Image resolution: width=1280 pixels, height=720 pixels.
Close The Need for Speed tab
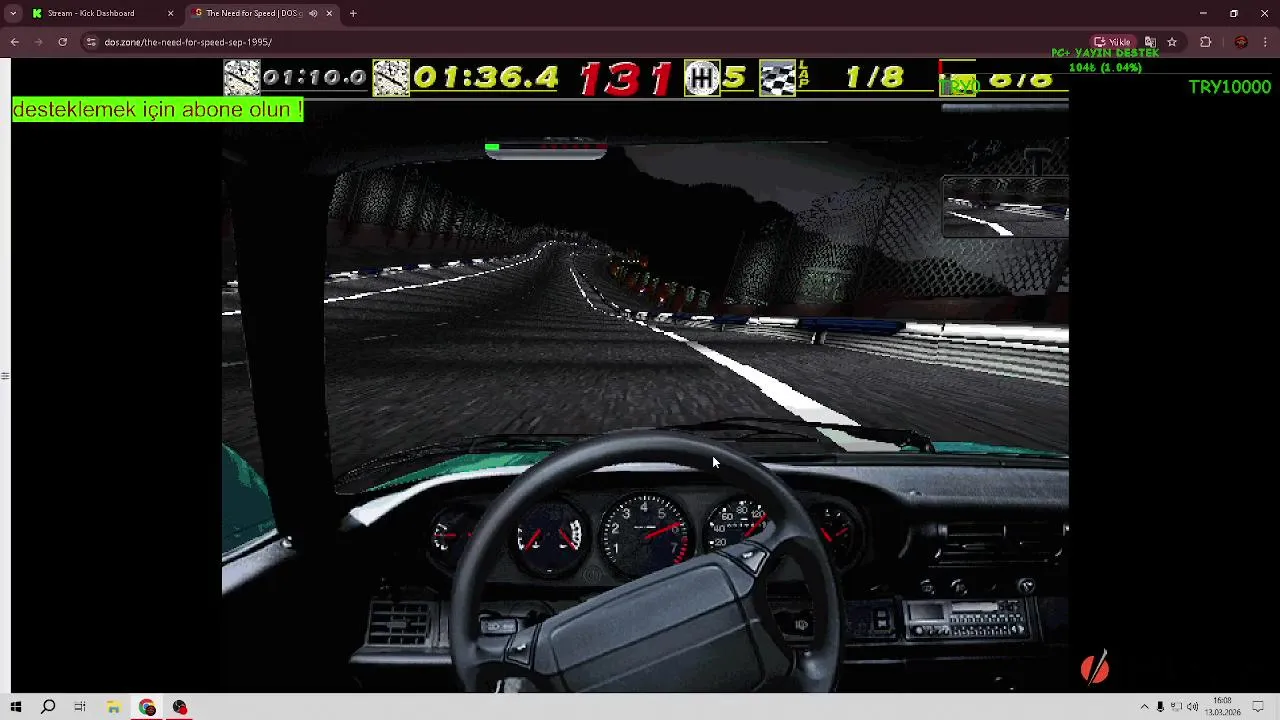coord(329,13)
